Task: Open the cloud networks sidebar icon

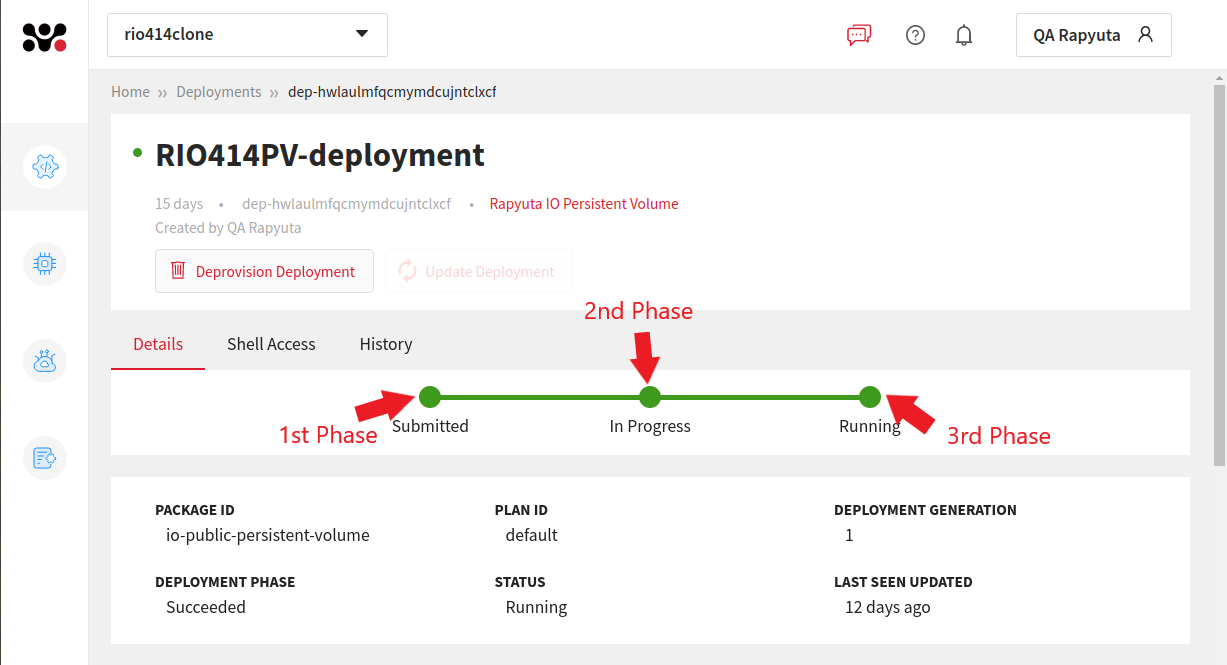Action: click(45, 361)
